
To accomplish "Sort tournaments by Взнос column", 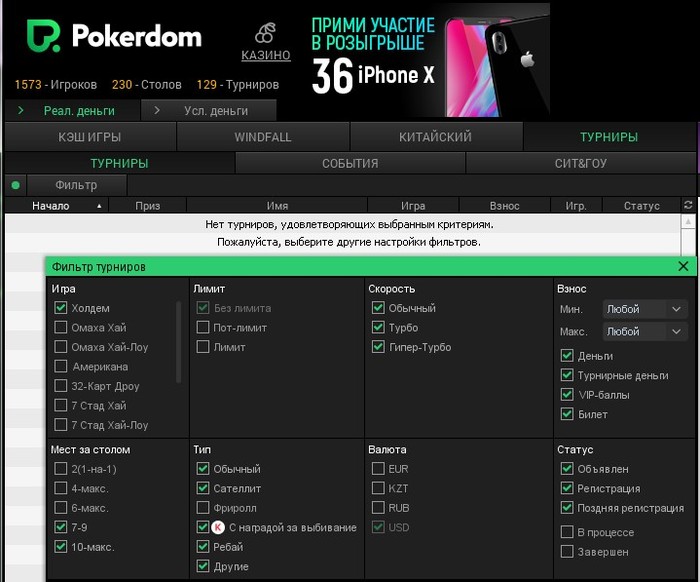I will point(504,206).
